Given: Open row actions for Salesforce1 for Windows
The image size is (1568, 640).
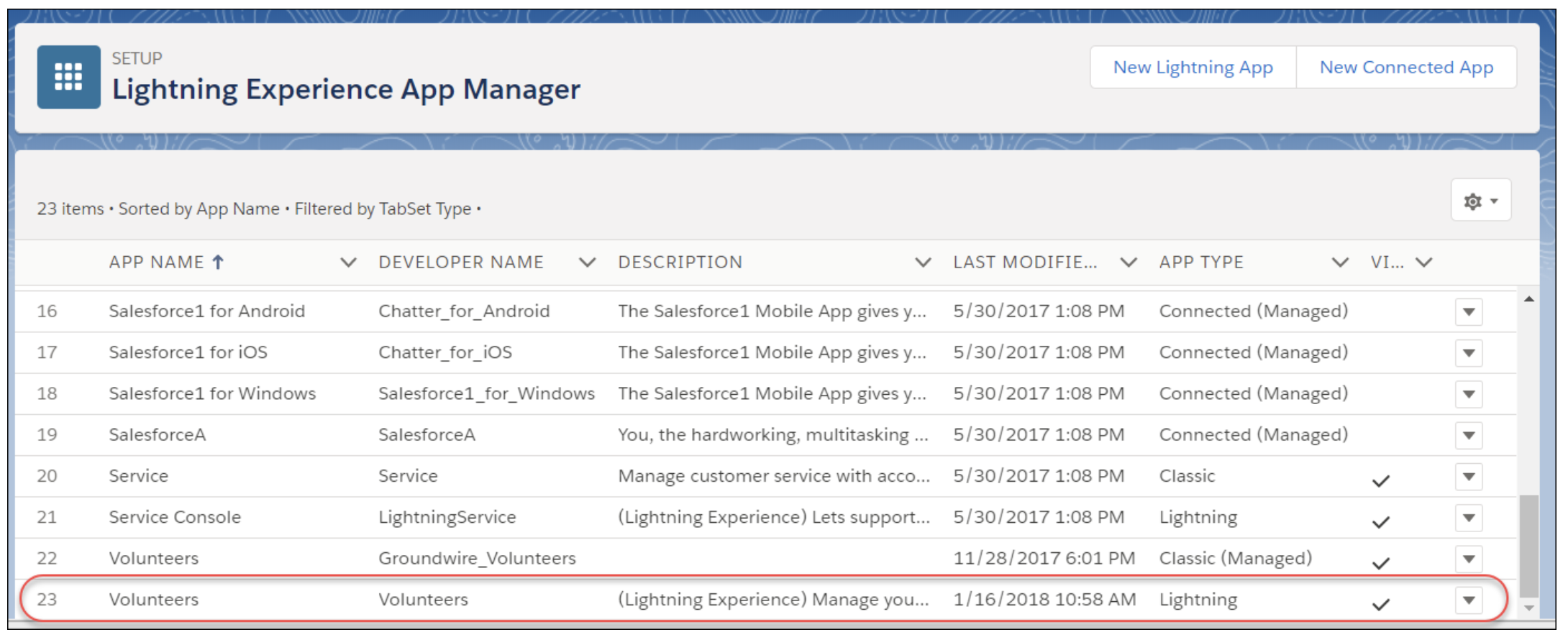Looking at the screenshot, I should tap(1469, 394).
